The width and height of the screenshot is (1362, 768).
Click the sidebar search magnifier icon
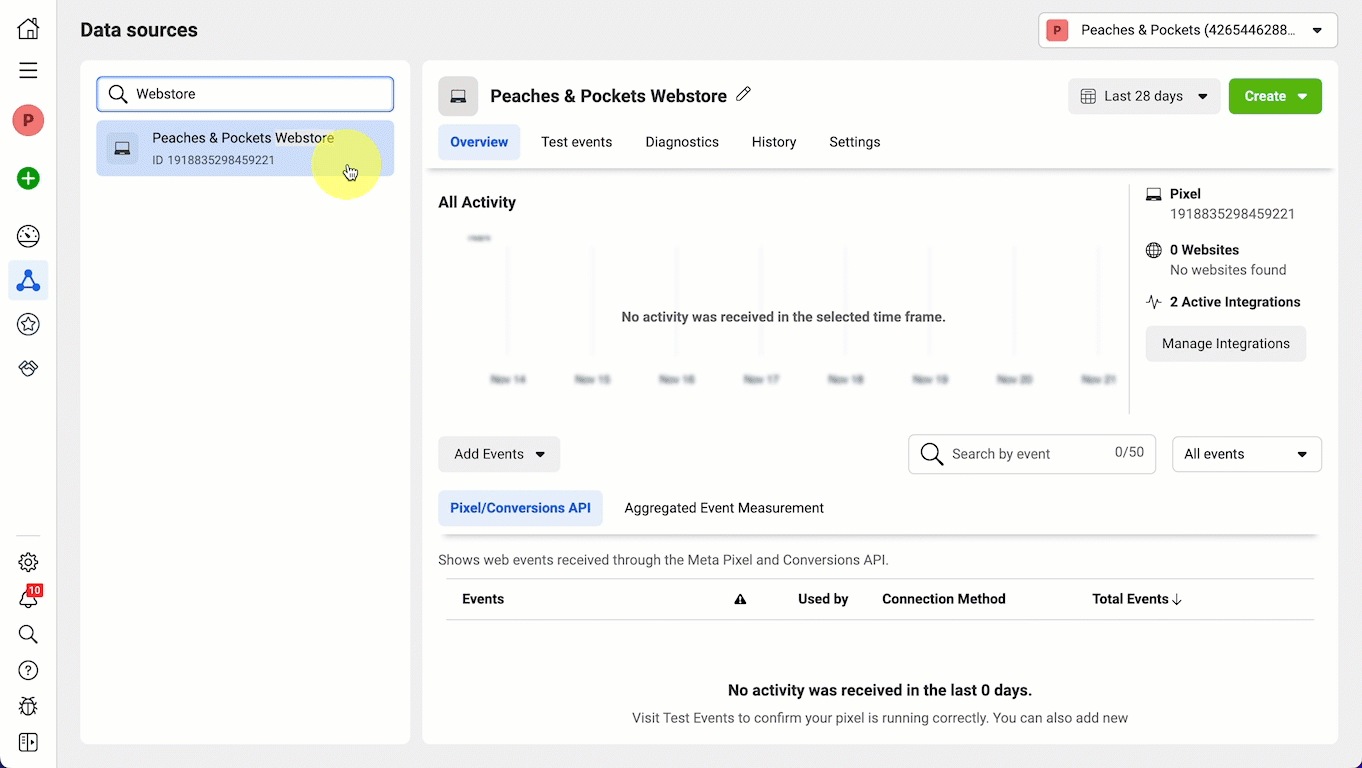click(x=28, y=634)
